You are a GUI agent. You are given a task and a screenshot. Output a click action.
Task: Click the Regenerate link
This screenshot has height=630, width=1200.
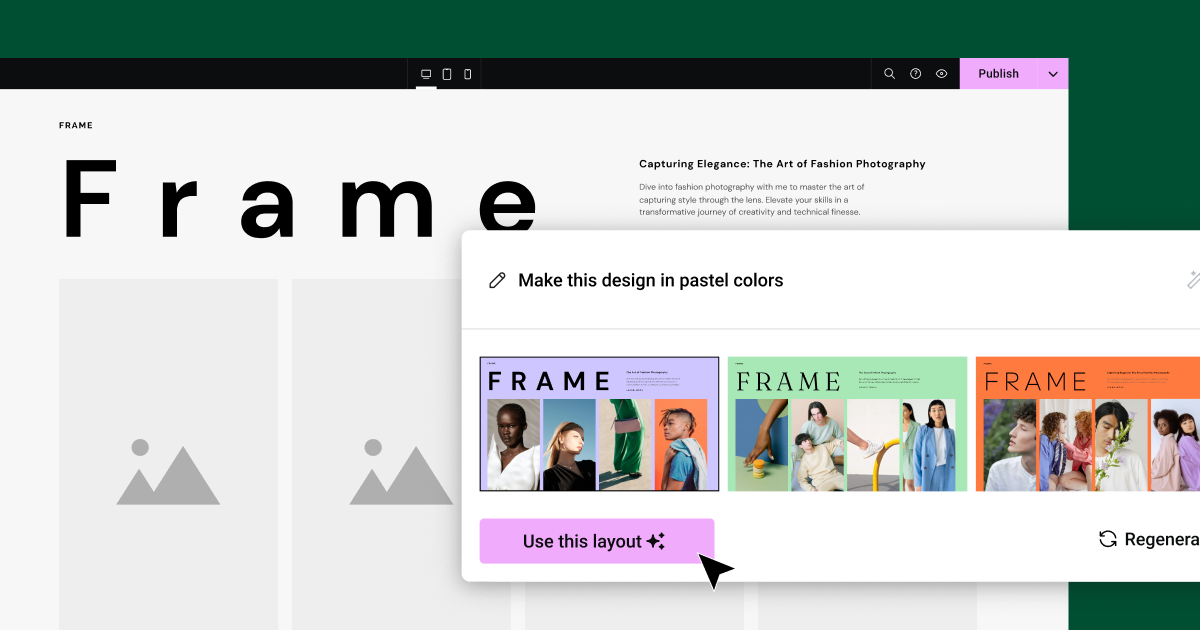[1155, 539]
